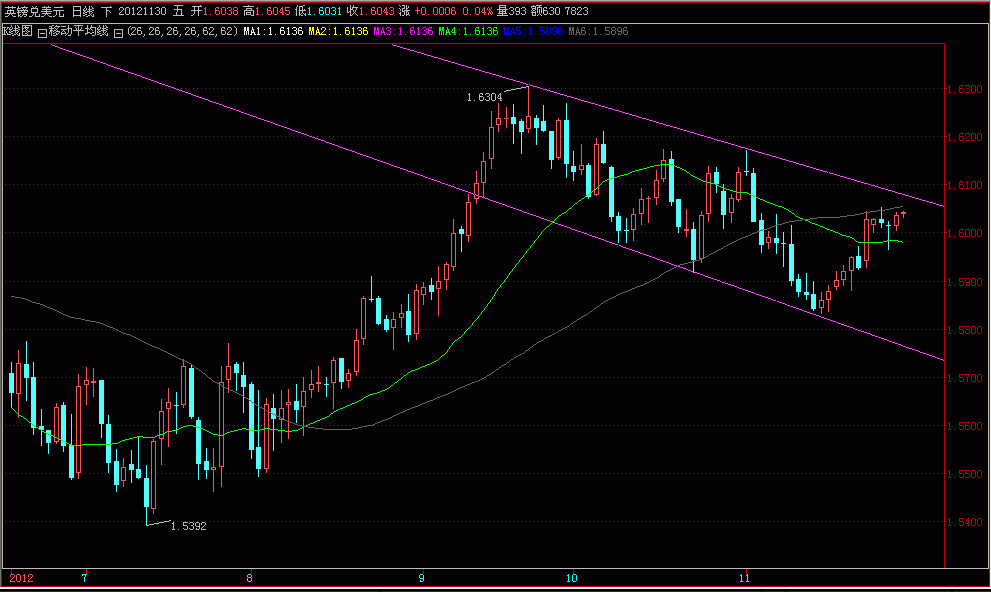Click the 1.5900 price axis label

coord(964,282)
